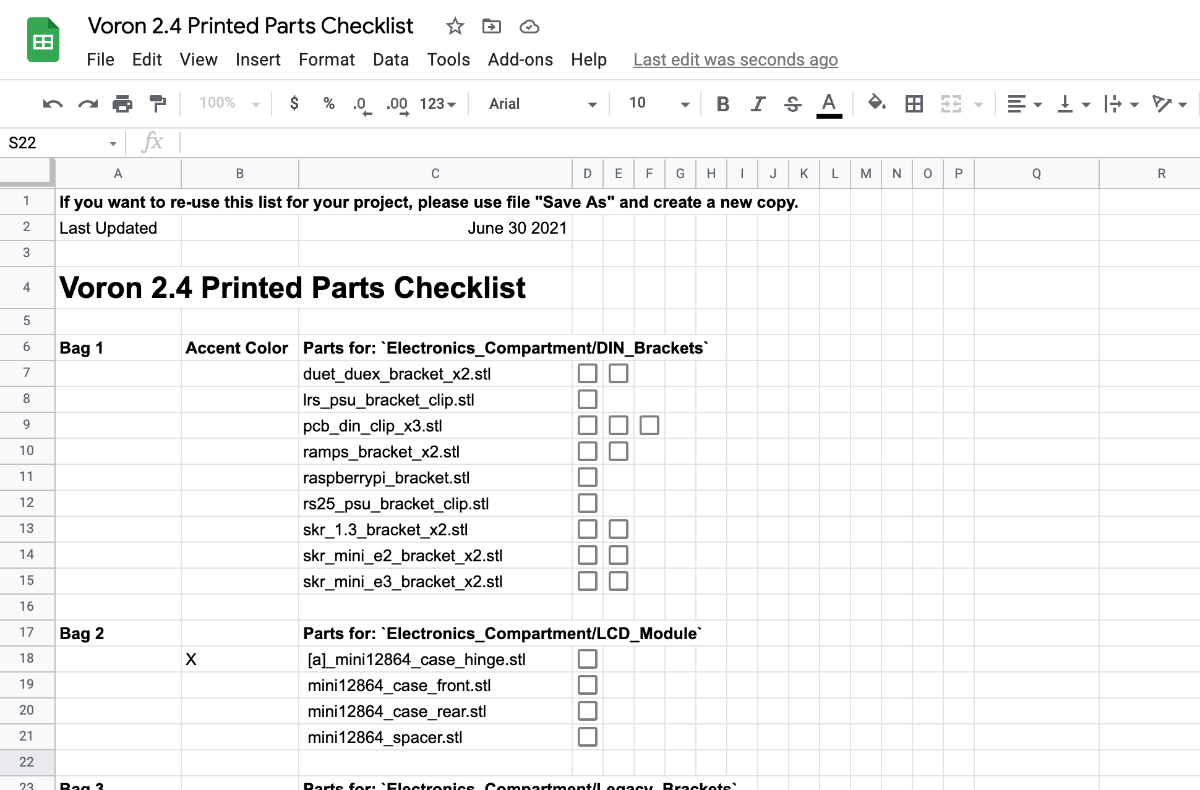
Task: Select the 'Accent Color' header cell
Action: click(x=240, y=348)
